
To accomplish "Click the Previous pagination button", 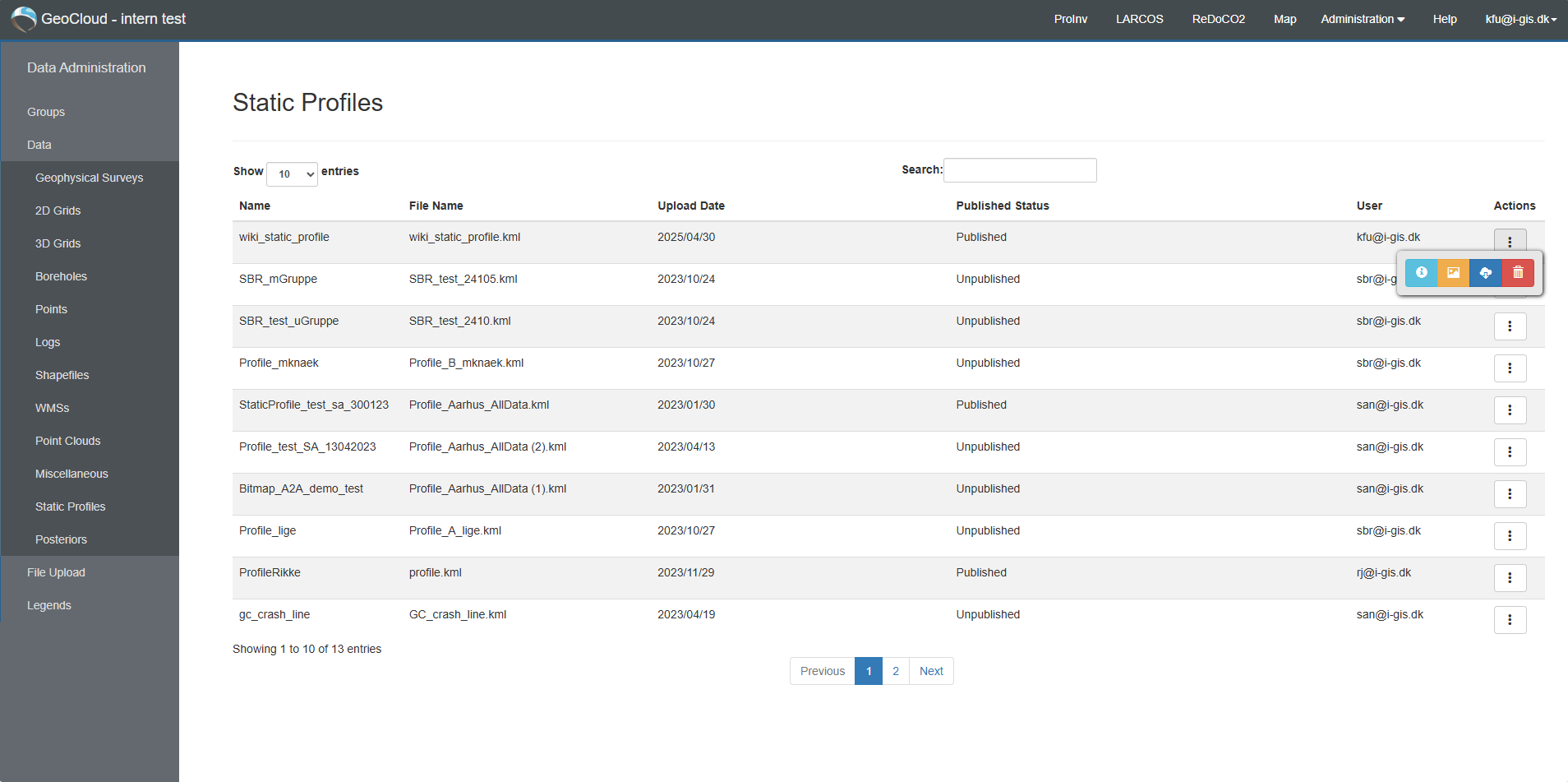I will click(823, 671).
